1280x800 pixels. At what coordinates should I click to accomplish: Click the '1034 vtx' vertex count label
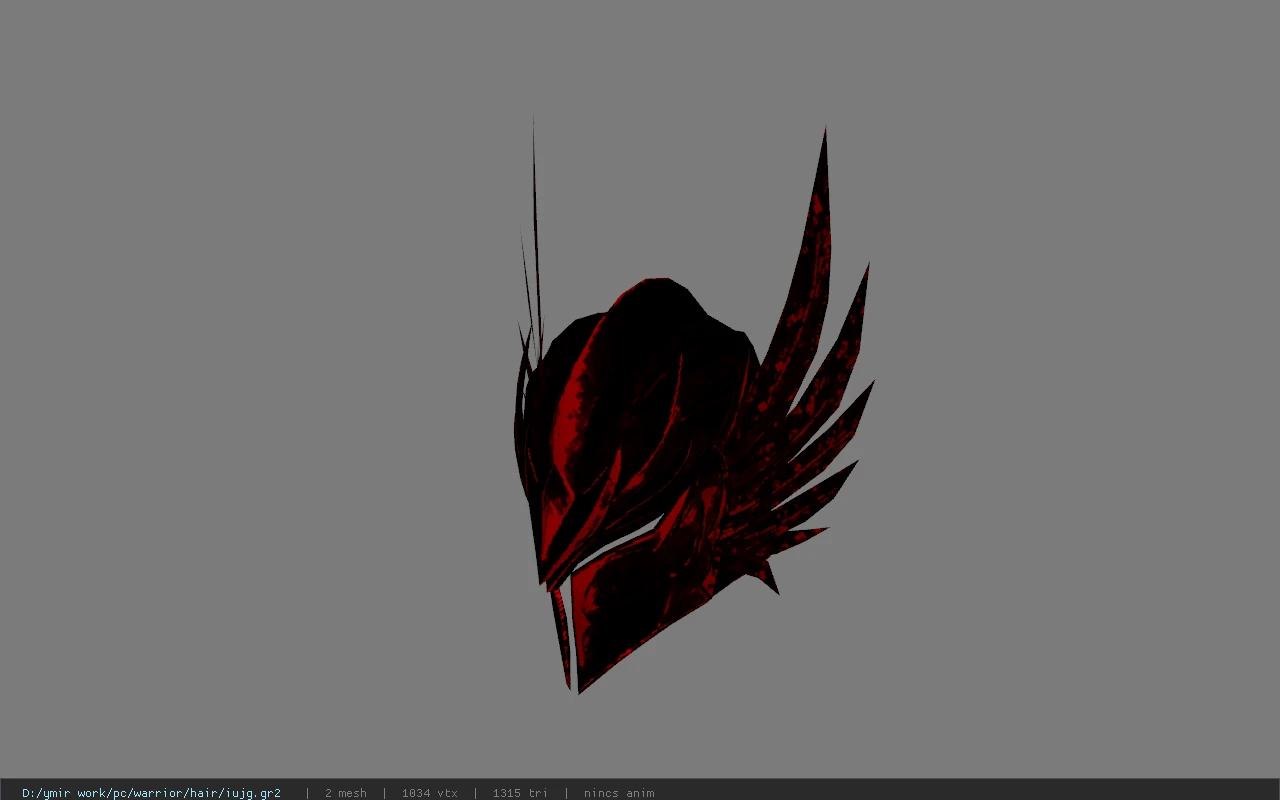click(x=430, y=793)
